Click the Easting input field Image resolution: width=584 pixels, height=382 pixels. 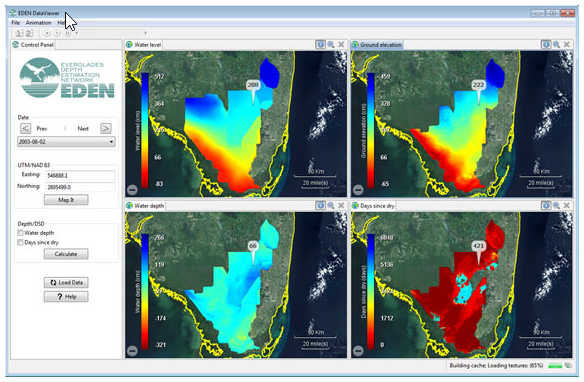[x=80, y=175]
